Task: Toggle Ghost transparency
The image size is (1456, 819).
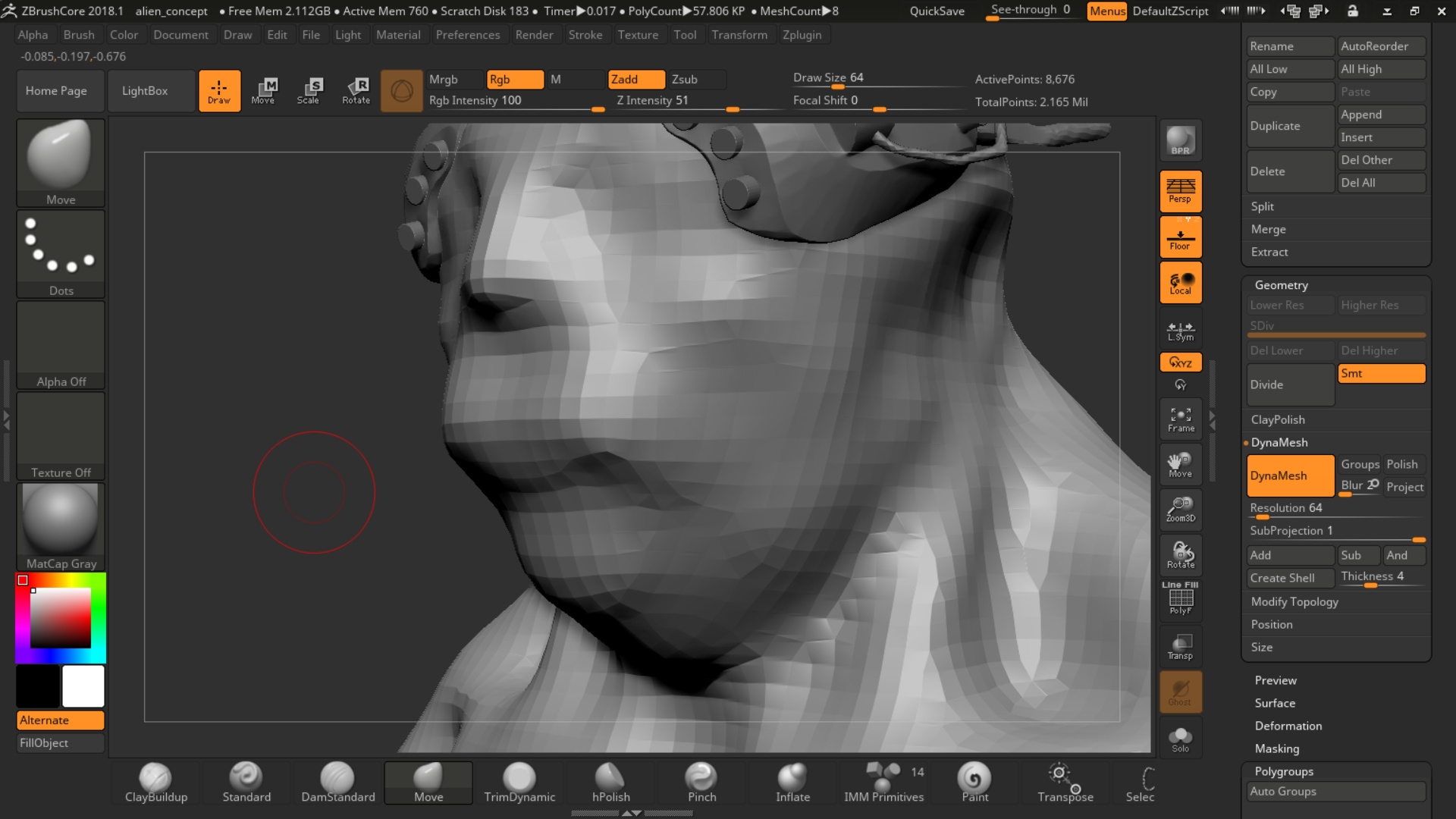Action: (x=1181, y=692)
